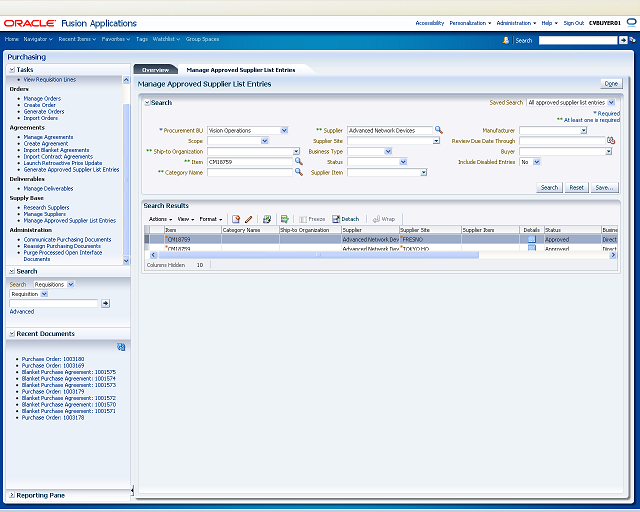Click Sign Out link
Viewport: 640px width, 512px height.
(574, 23)
